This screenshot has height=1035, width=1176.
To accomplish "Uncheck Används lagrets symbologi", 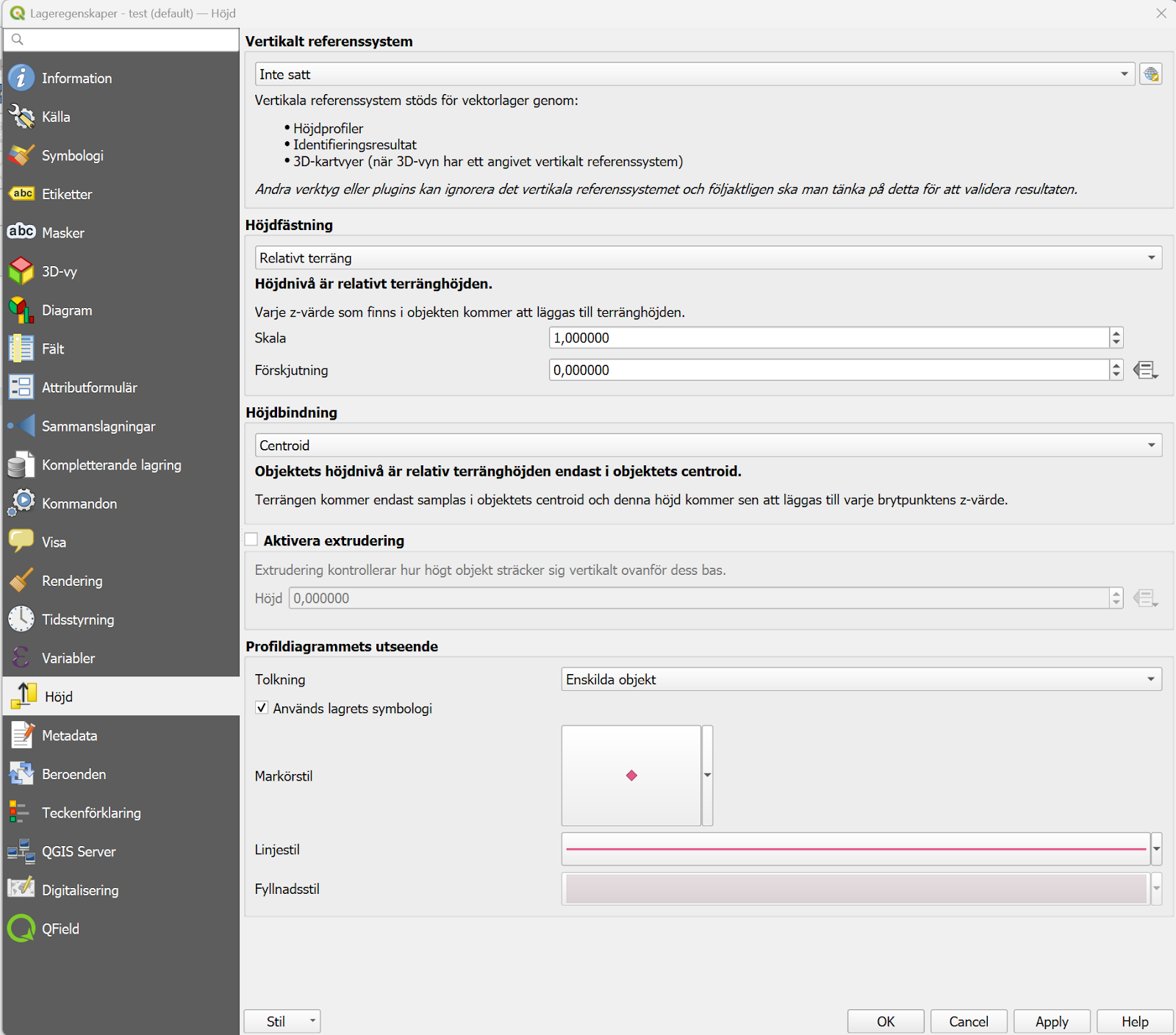I will coord(262,708).
